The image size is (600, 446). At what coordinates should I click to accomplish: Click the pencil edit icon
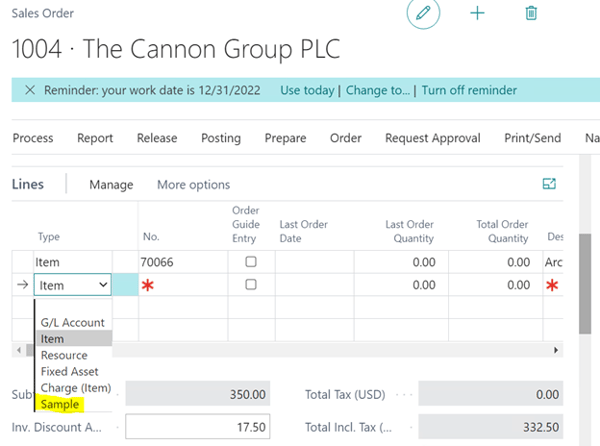423,13
